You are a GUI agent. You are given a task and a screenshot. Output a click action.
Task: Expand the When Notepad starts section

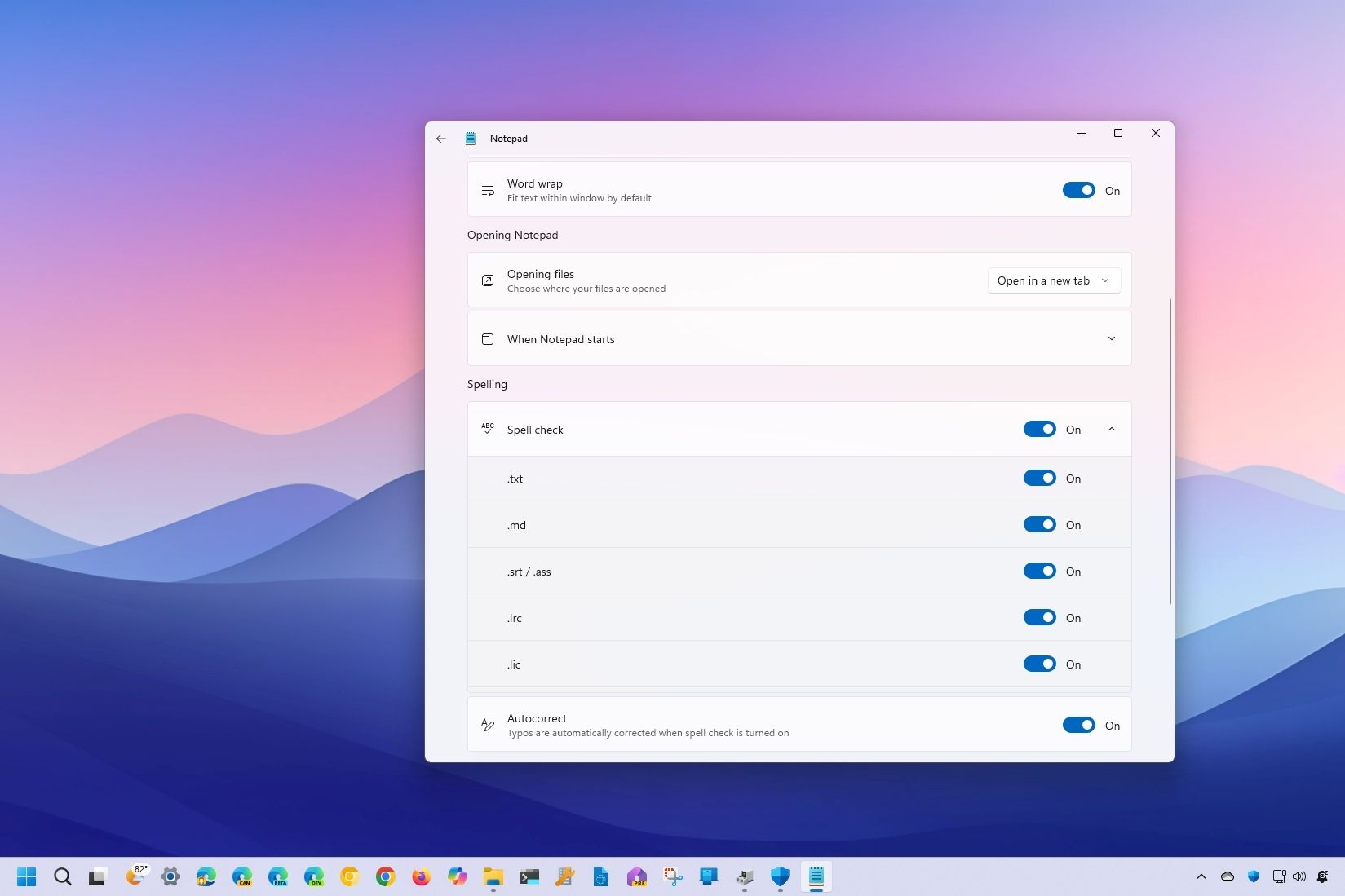tap(1111, 338)
